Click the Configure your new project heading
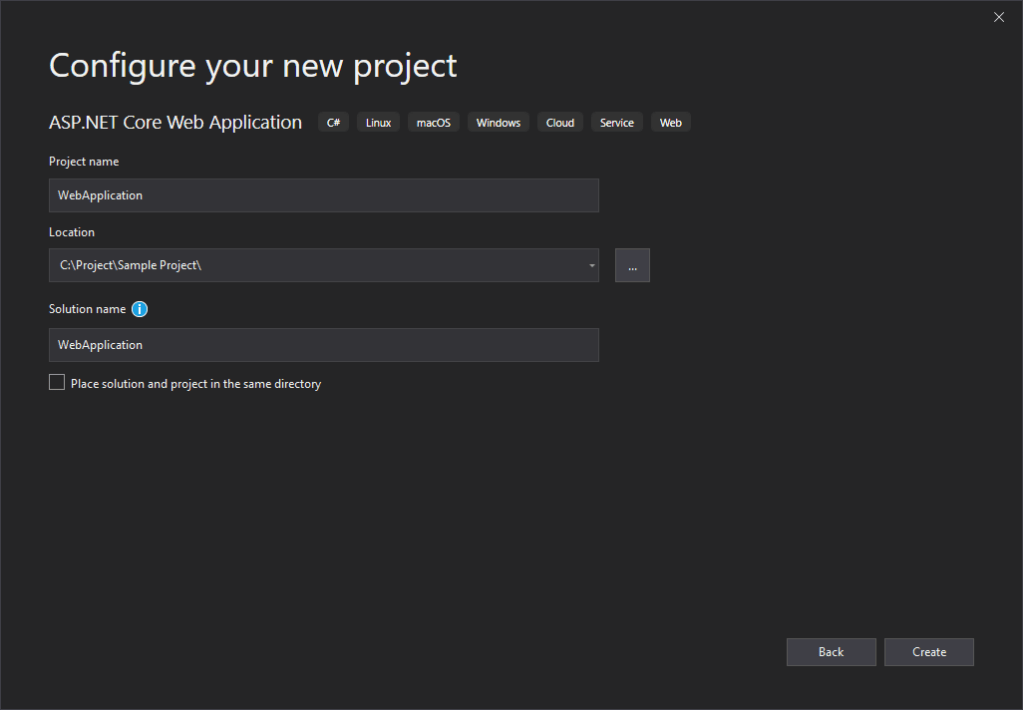This screenshot has height=710, width=1023. (x=253, y=66)
